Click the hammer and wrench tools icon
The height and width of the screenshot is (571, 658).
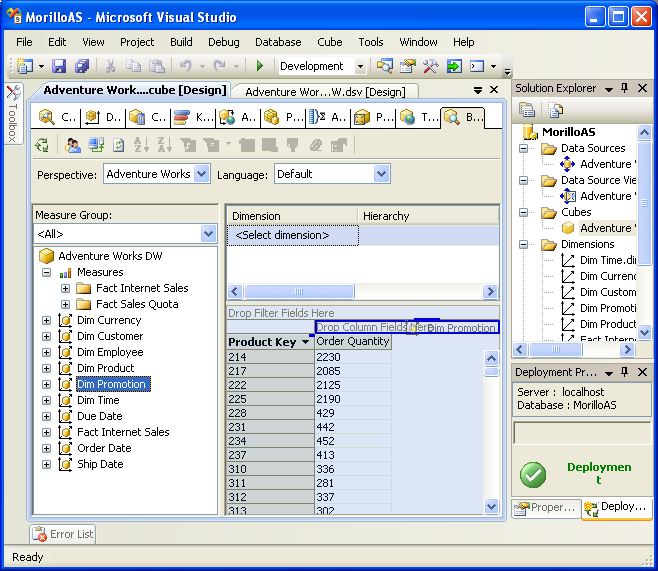tap(431, 66)
